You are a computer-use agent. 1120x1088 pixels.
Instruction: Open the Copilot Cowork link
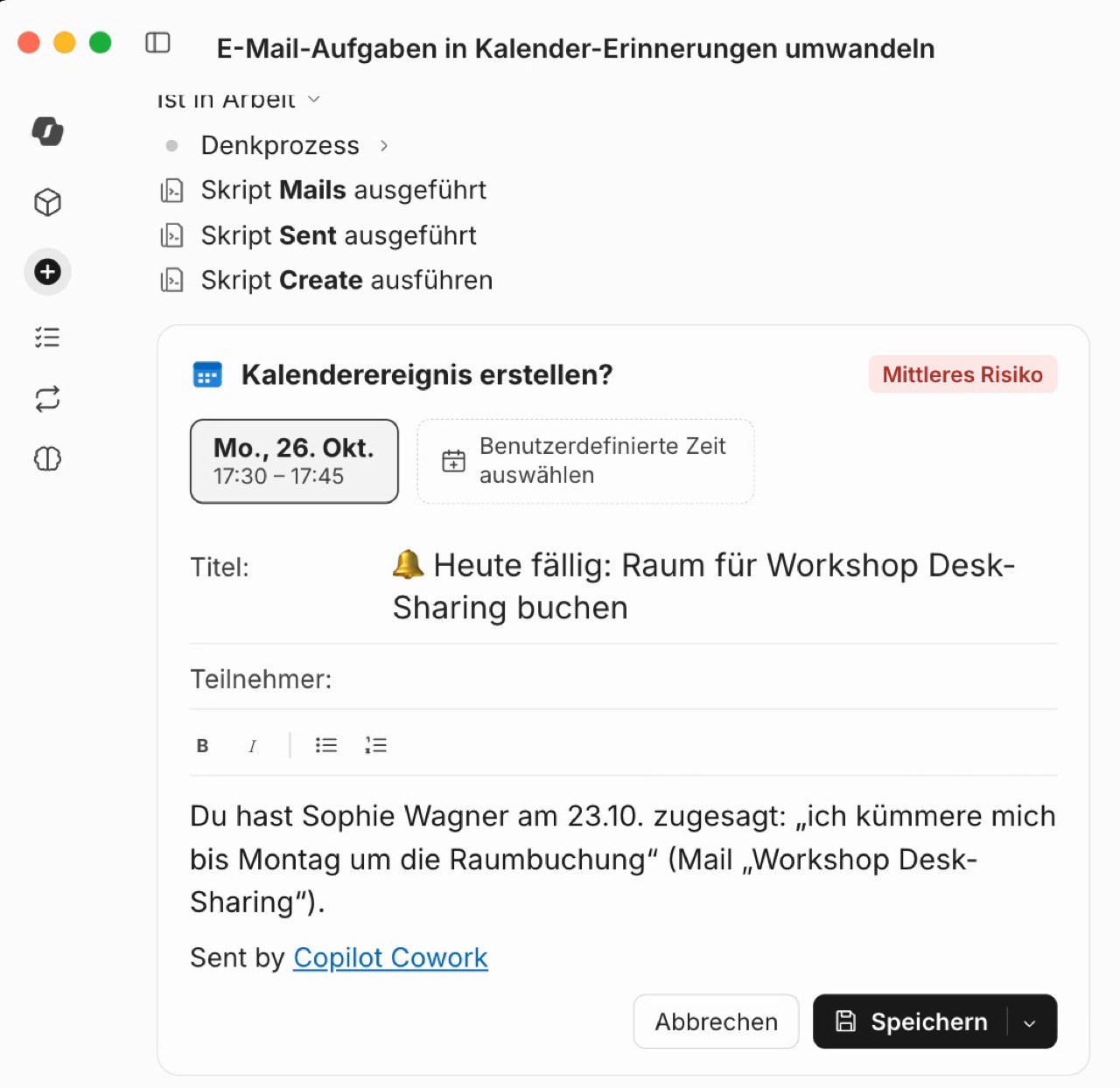(390, 958)
